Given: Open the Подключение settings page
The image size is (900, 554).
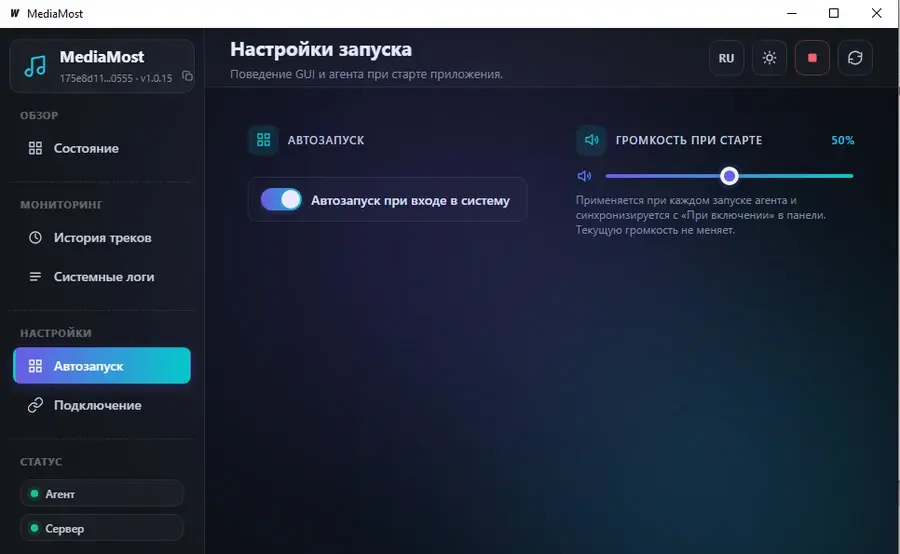Looking at the screenshot, I should pyautogui.click(x=102, y=405).
